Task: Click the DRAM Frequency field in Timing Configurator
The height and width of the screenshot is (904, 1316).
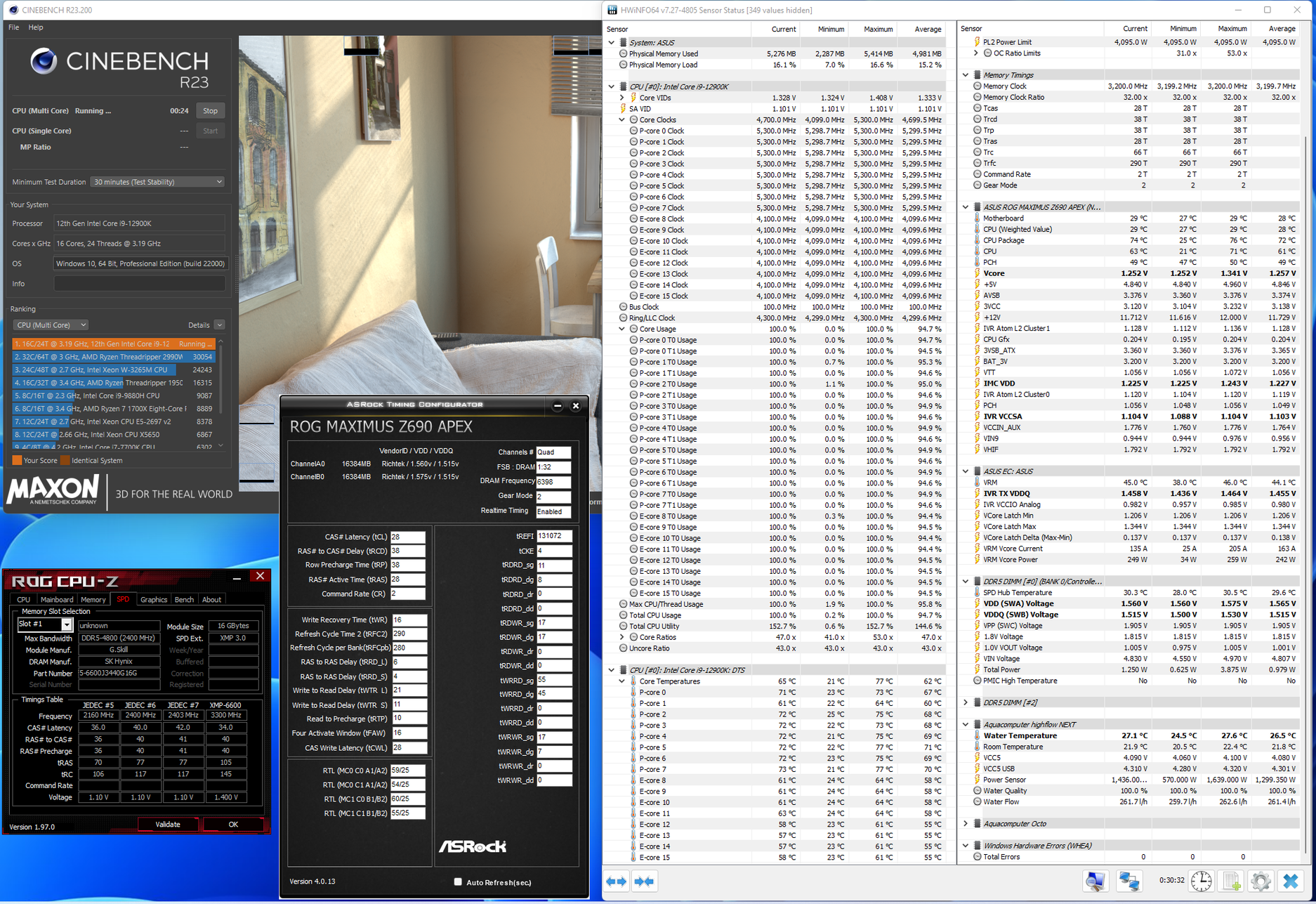Action: coord(554,482)
